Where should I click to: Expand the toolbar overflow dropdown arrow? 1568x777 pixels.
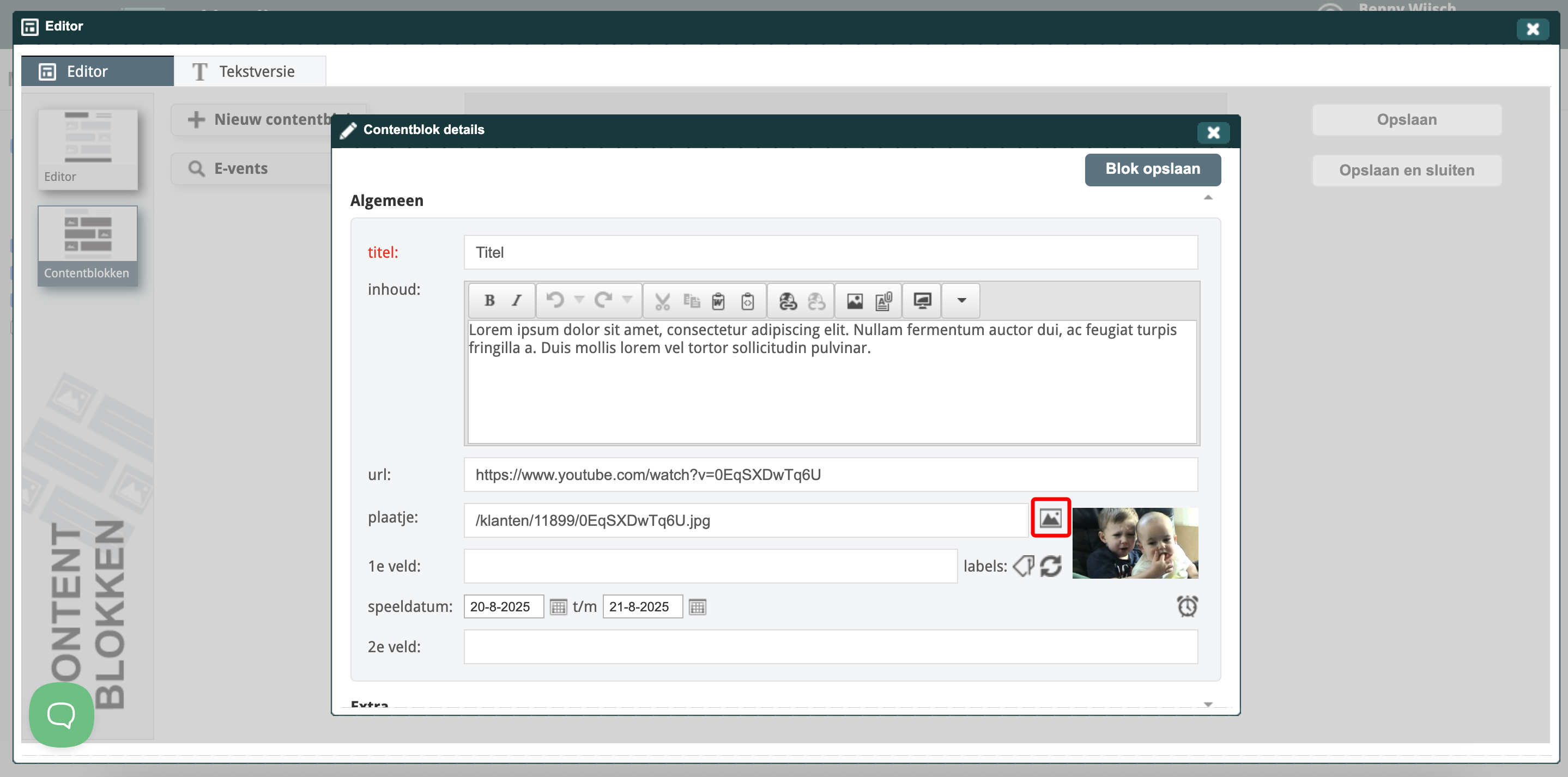click(x=961, y=301)
